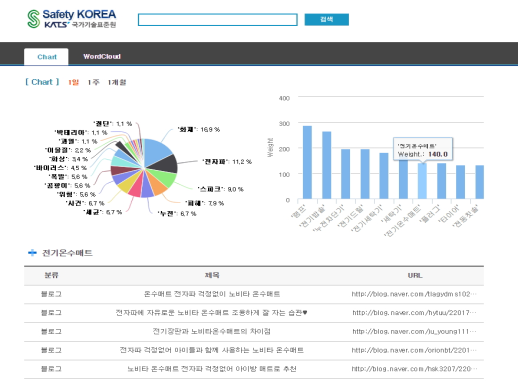Click the search input field
The height and width of the screenshot is (392, 519).
[x=218, y=20]
